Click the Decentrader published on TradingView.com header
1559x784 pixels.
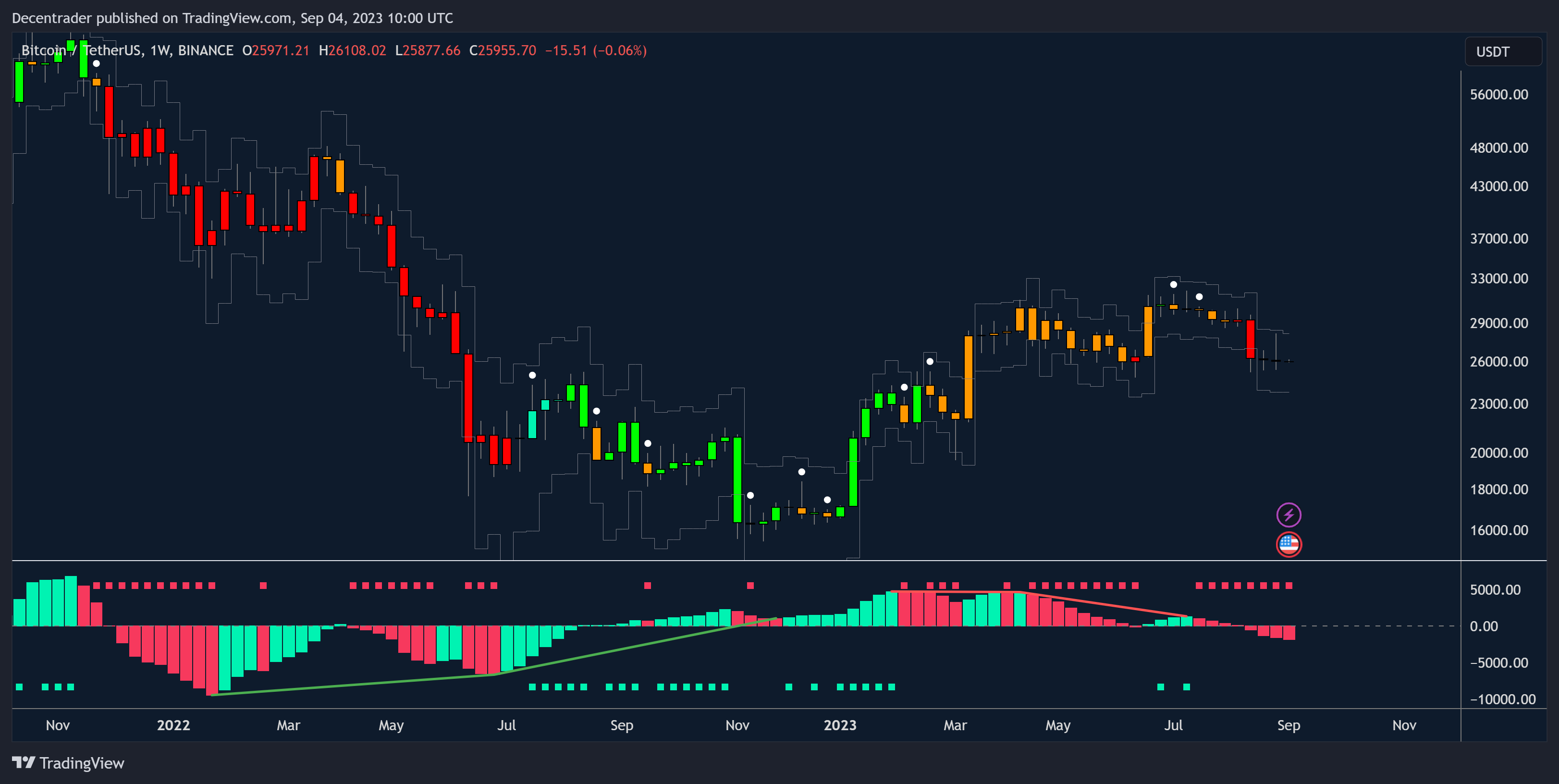point(233,18)
